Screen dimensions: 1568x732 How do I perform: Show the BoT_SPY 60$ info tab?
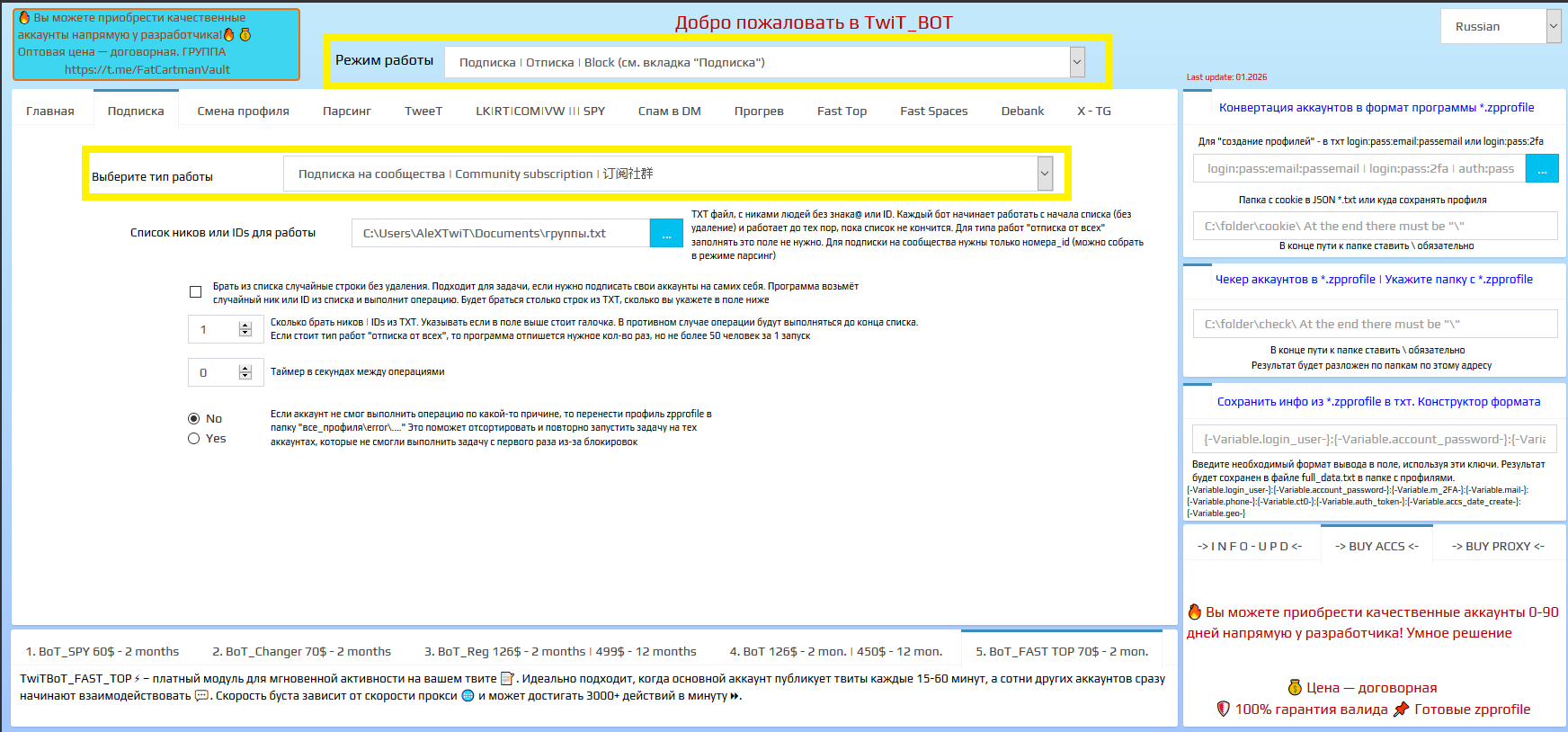pyautogui.click(x=102, y=652)
